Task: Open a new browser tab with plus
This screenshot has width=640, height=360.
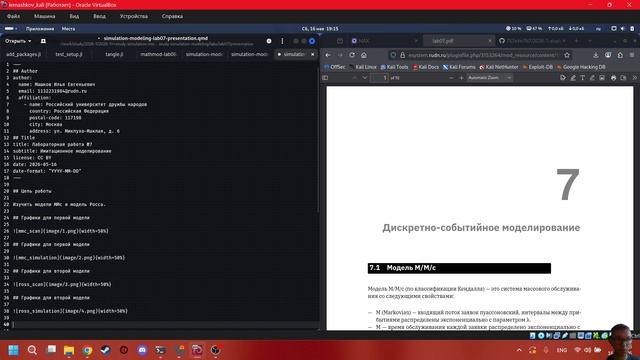Action: tap(577, 41)
